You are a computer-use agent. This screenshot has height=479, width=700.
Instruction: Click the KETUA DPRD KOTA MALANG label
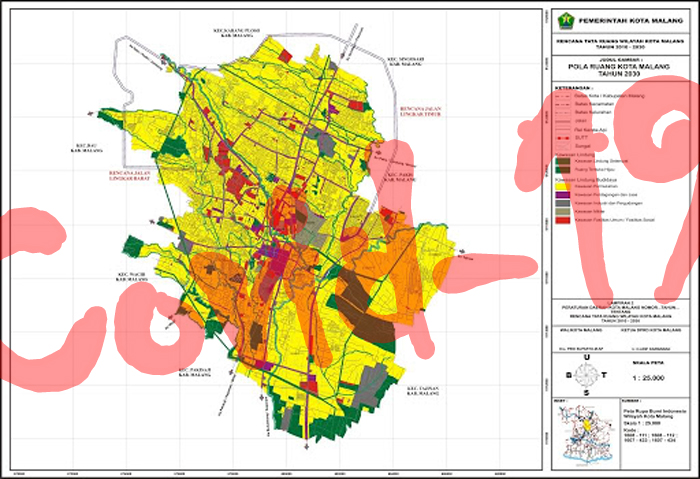(651, 330)
